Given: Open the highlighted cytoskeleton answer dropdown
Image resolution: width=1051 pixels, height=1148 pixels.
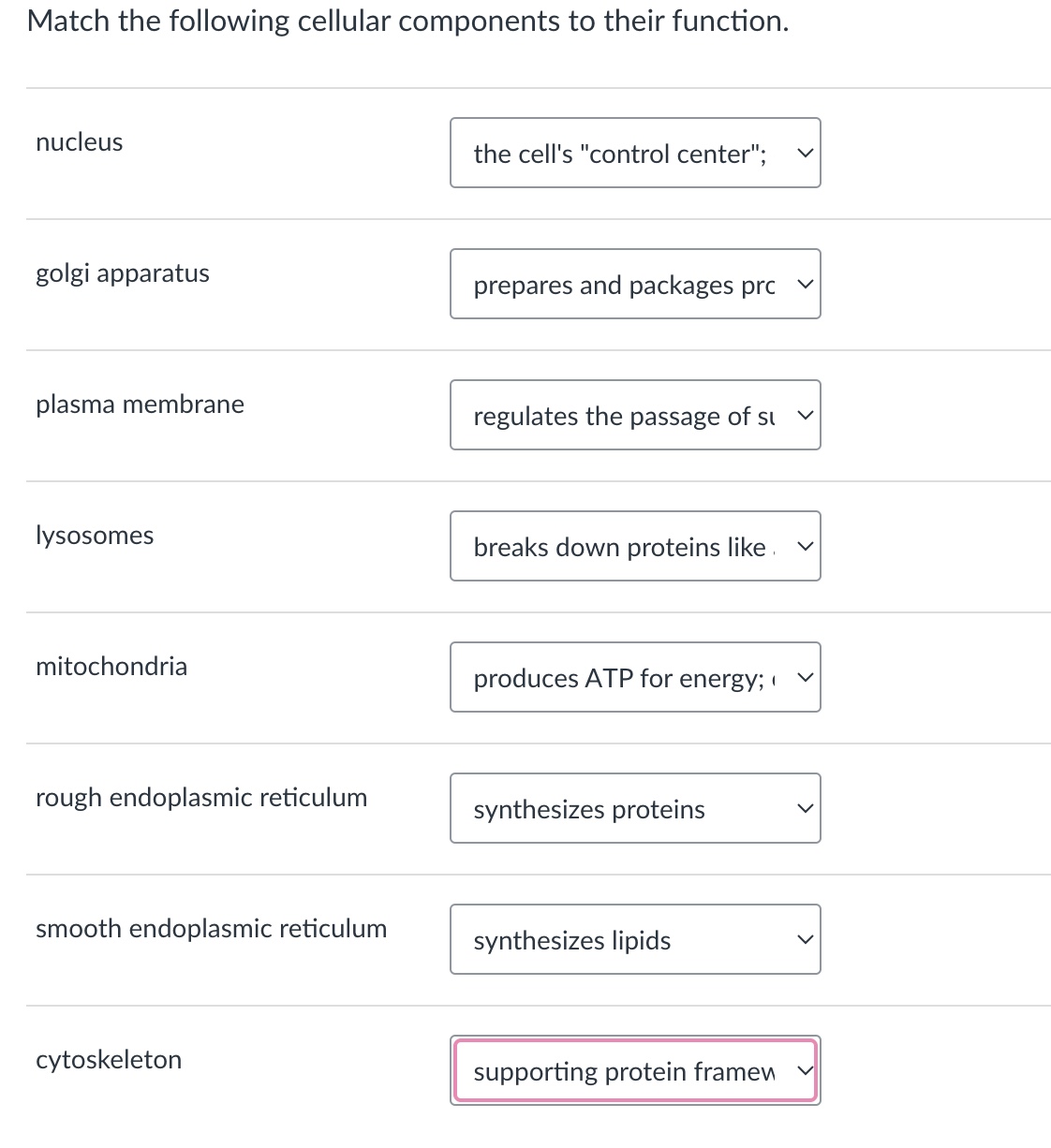Looking at the screenshot, I should pyautogui.click(x=635, y=1070).
